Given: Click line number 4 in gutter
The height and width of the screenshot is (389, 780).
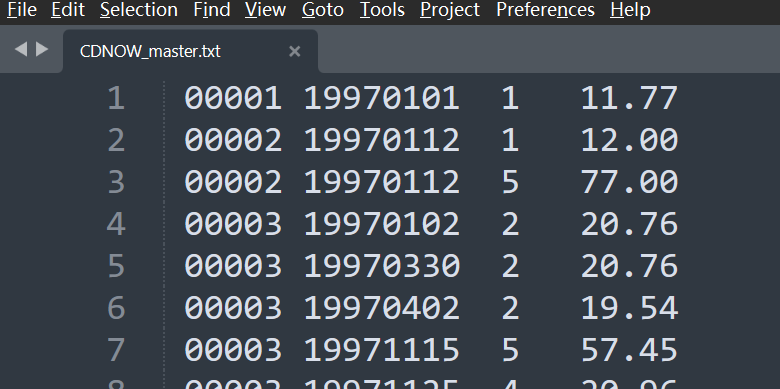Looking at the screenshot, I should pyautogui.click(x=116, y=224).
